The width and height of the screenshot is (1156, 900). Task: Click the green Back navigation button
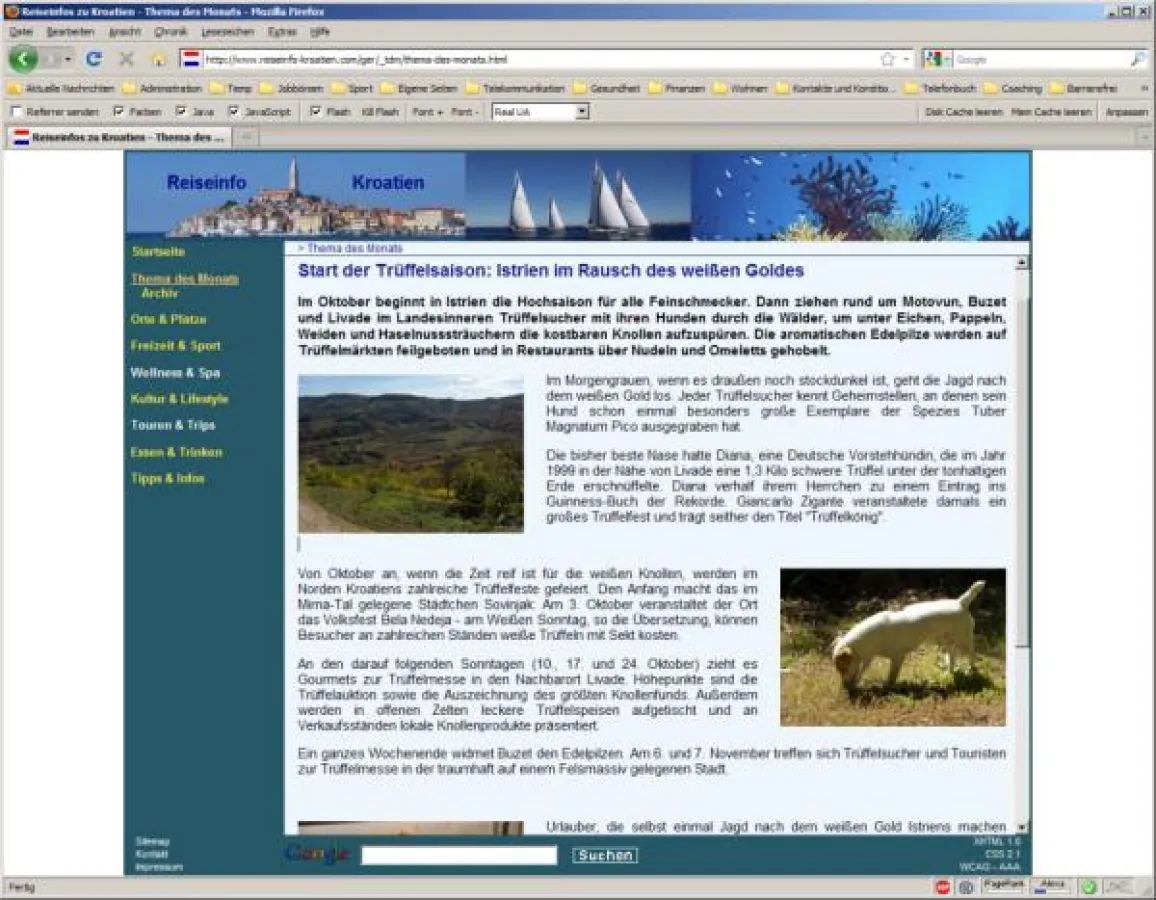tap(23, 59)
